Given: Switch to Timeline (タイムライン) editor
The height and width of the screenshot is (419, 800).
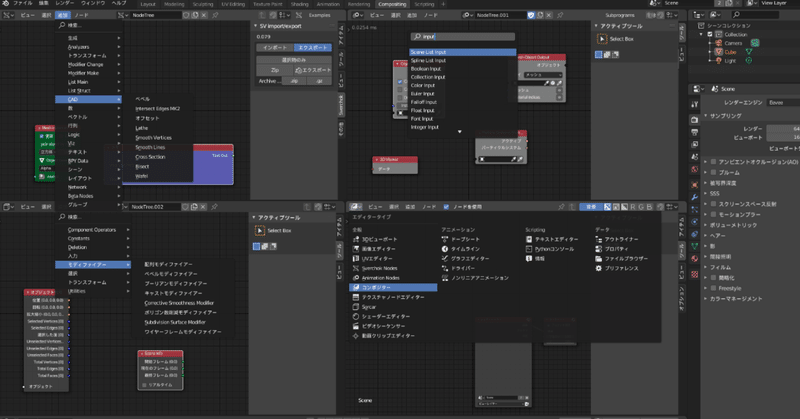Looking at the screenshot, I should point(461,249).
